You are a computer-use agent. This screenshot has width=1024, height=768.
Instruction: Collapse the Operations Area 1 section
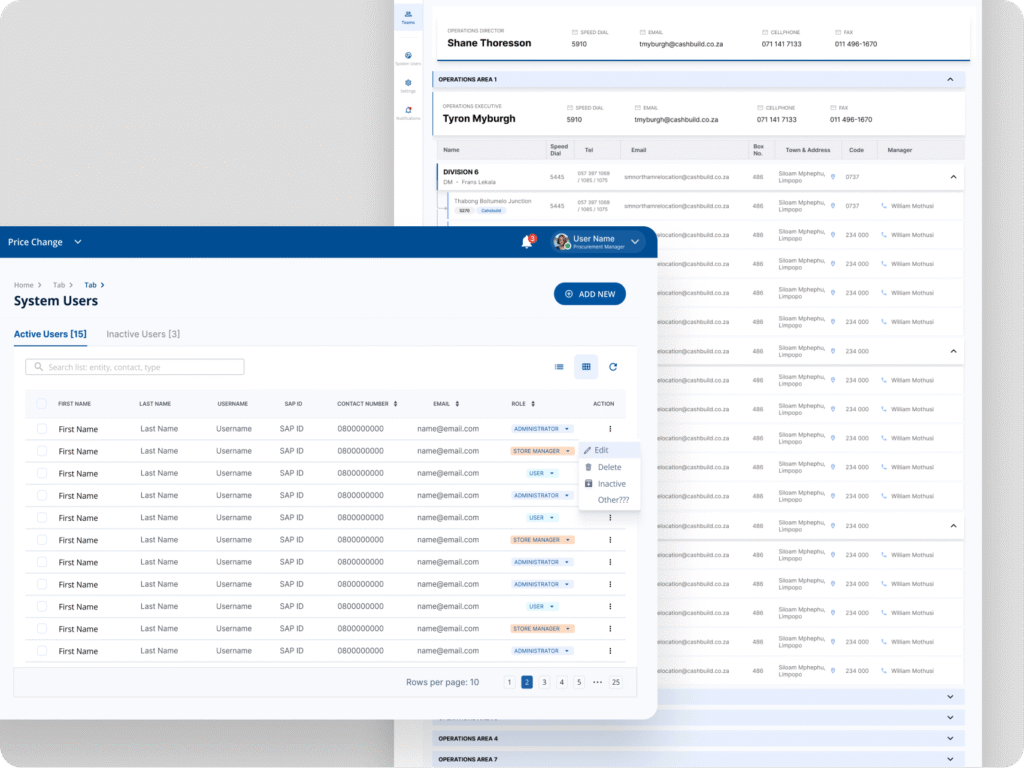tap(950, 79)
